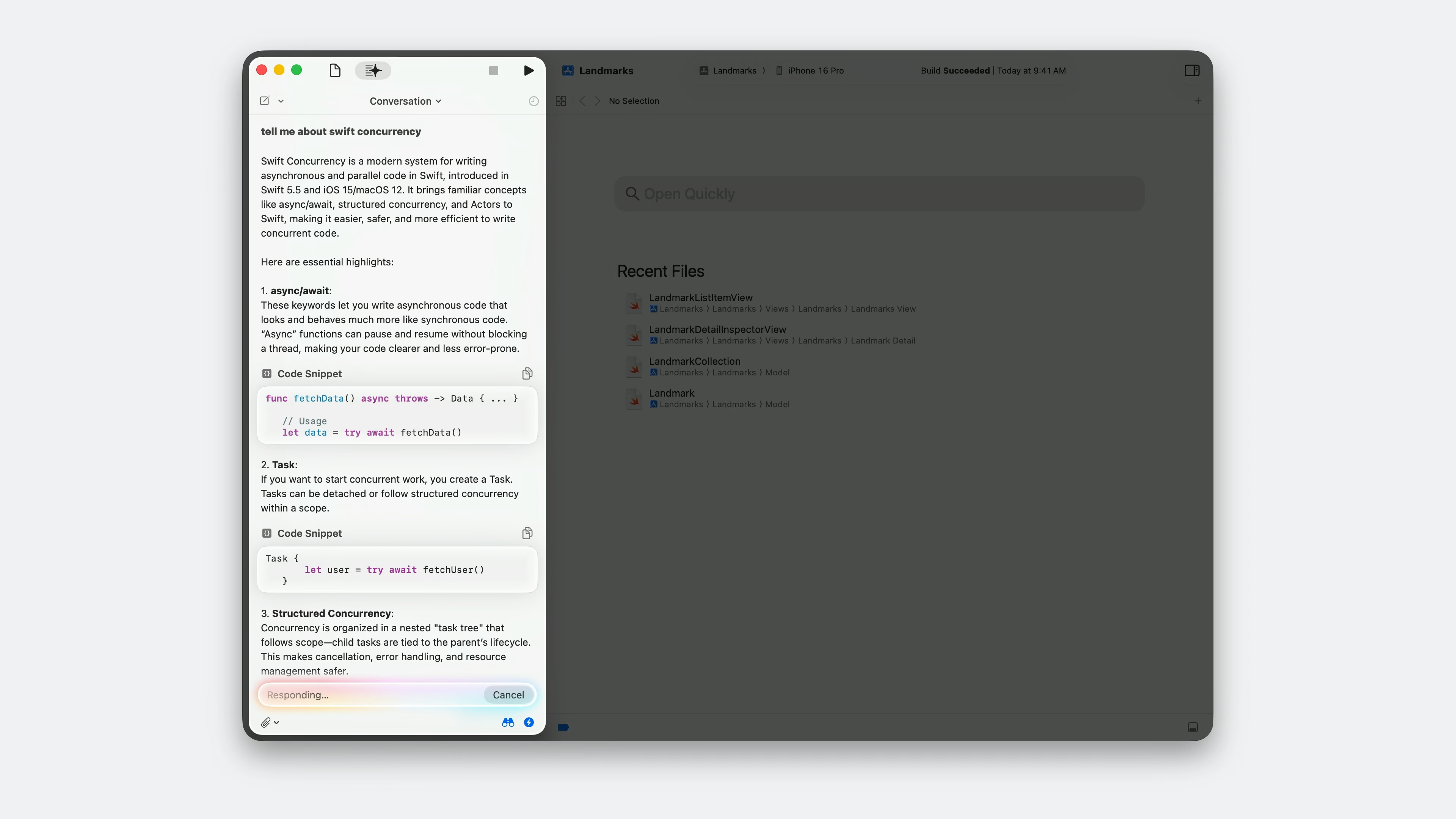Cancel the responding request
Screen dimensions: 1456x819
coord(508,695)
